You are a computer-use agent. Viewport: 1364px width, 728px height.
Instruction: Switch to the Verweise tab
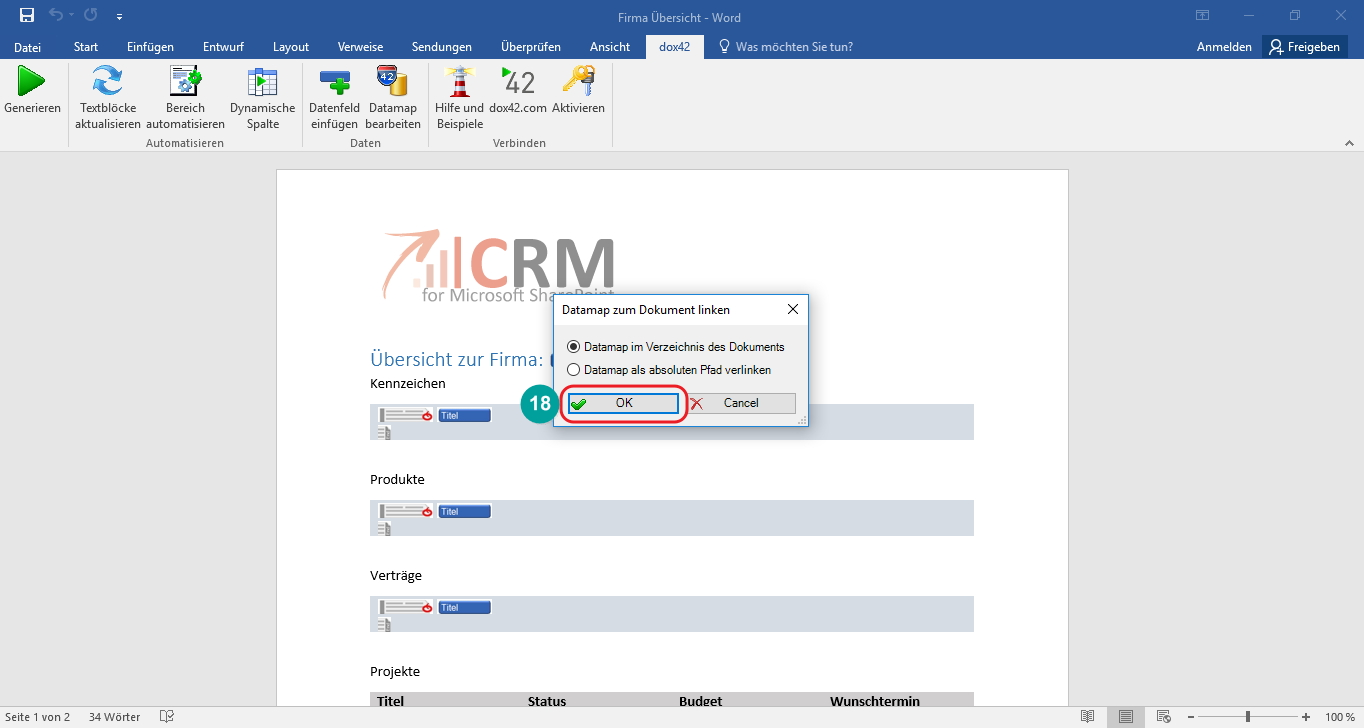360,47
